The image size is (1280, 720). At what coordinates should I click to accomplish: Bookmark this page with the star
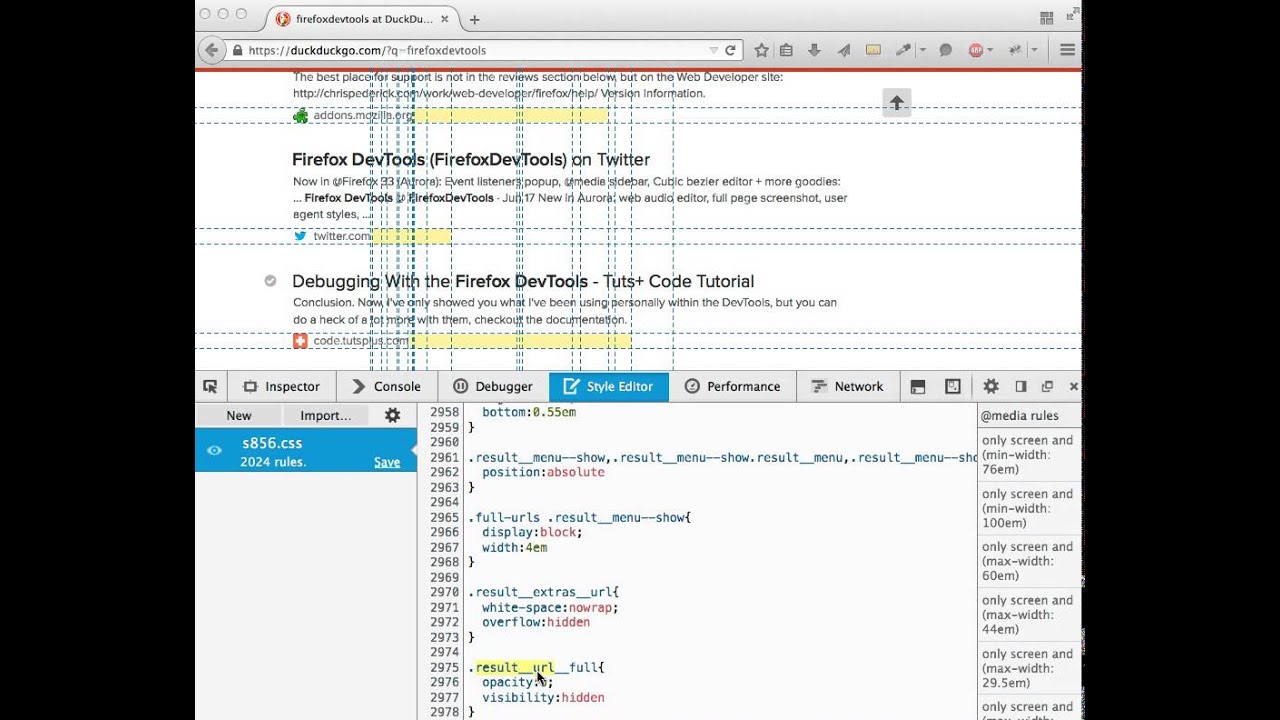(762, 50)
